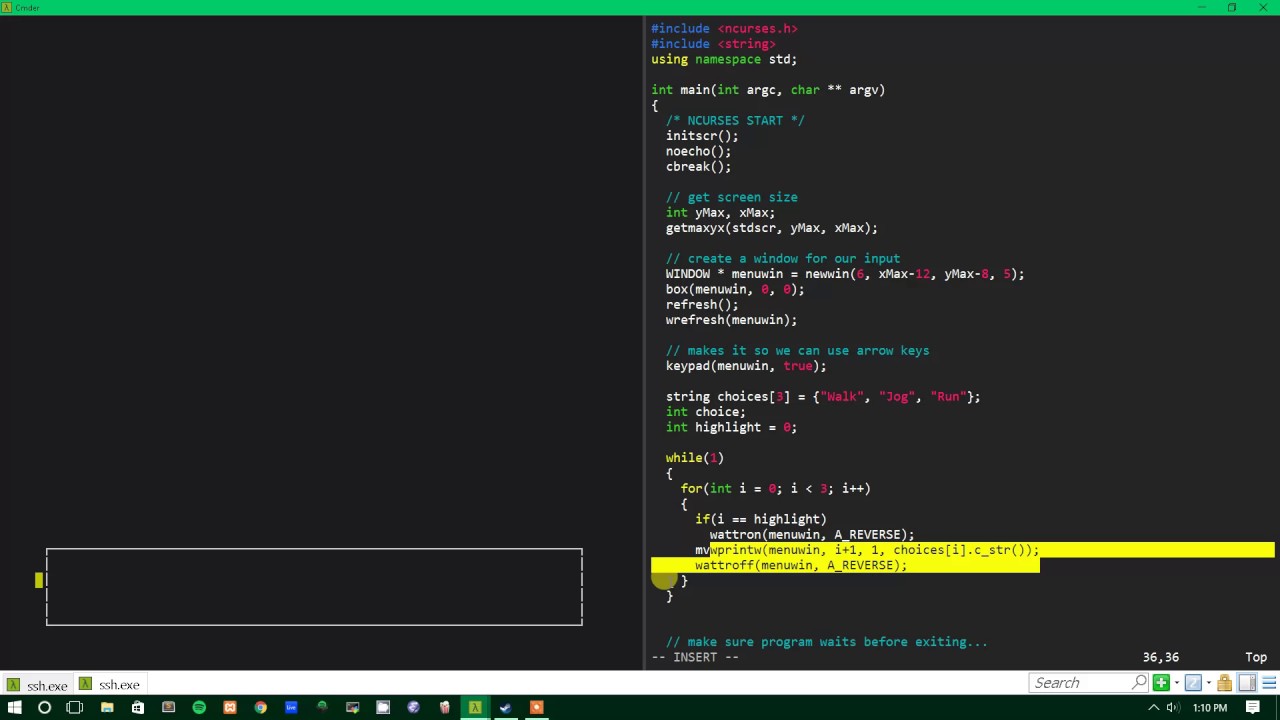Click the active console number icon
The width and height of the screenshot is (1280, 720).
point(1193,683)
